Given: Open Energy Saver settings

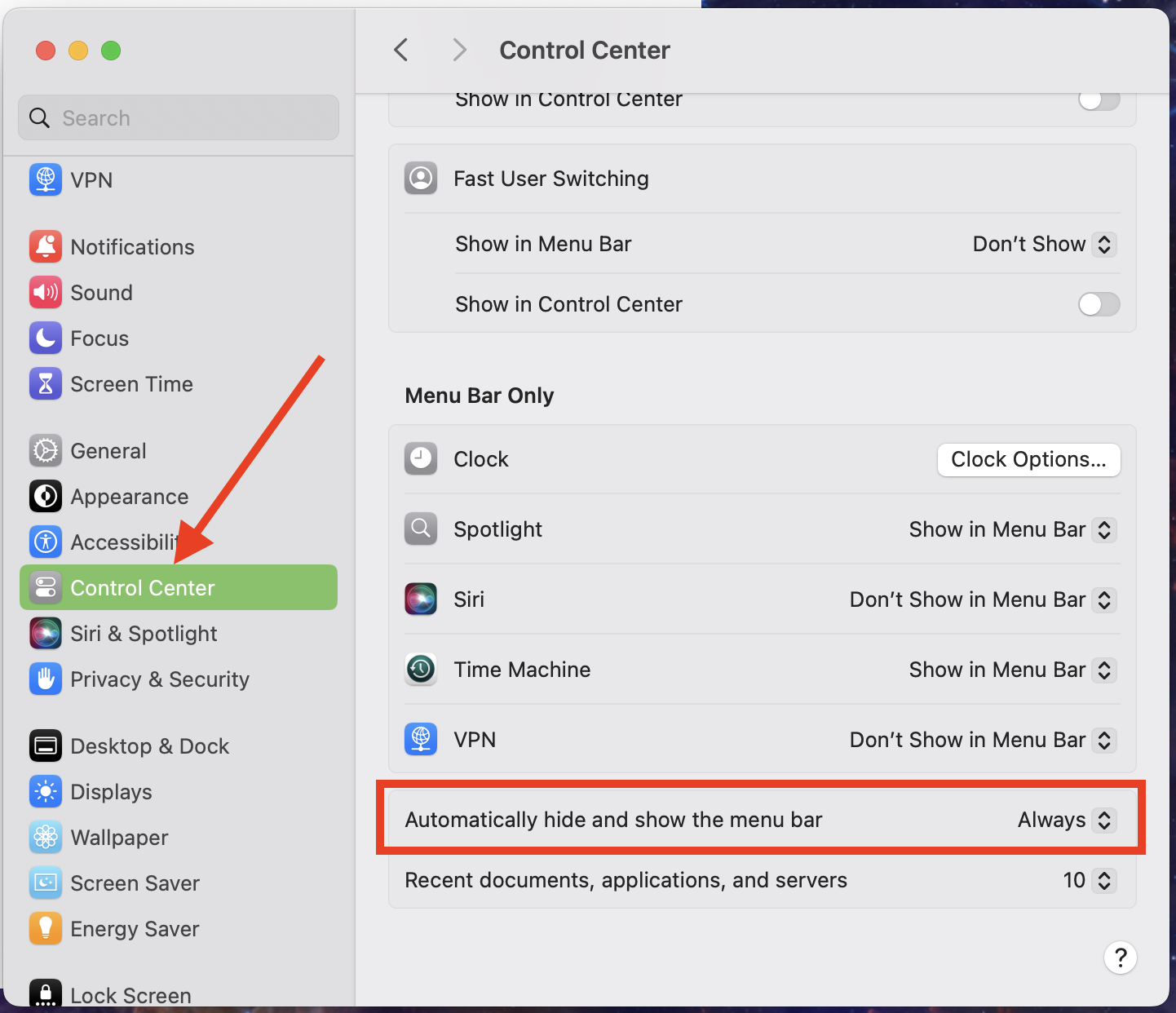Looking at the screenshot, I should (x=179, y=928).
